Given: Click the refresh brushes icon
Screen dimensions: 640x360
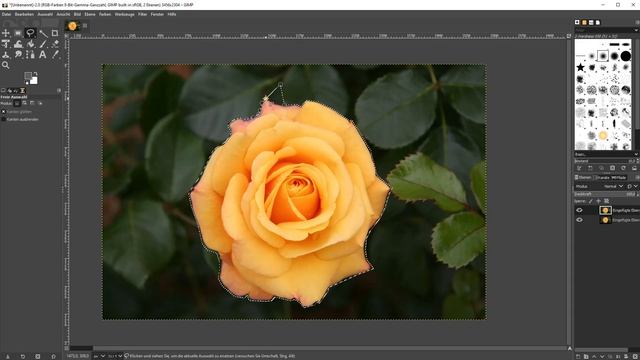Looking at the screenshot, I should (623, 168).
